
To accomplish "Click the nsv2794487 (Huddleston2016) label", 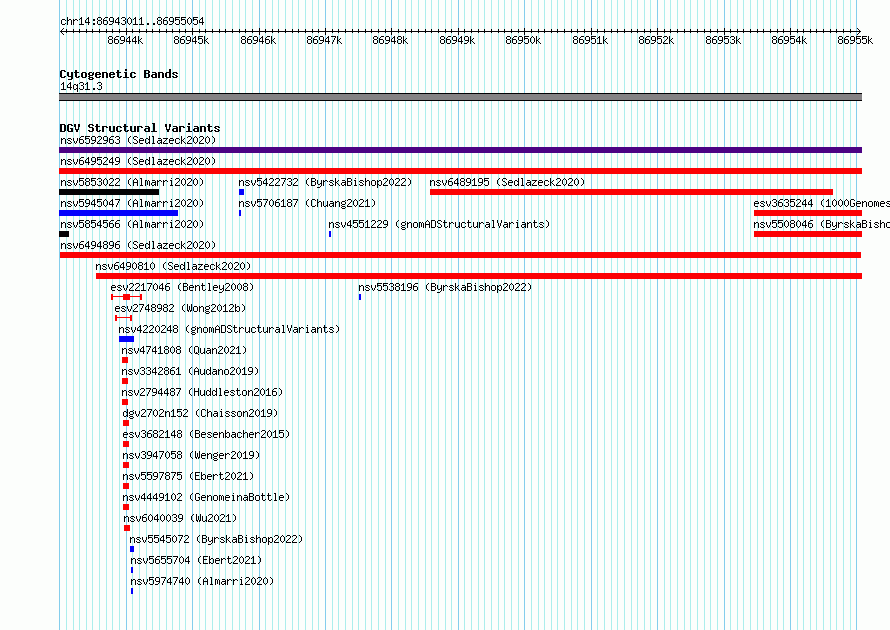I will [202, 392].
